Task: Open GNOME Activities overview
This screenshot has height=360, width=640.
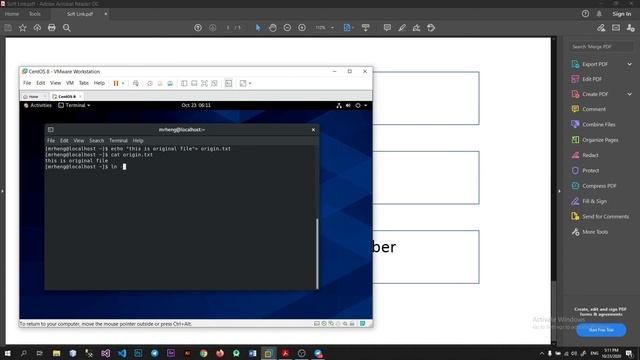Action: 38,105
